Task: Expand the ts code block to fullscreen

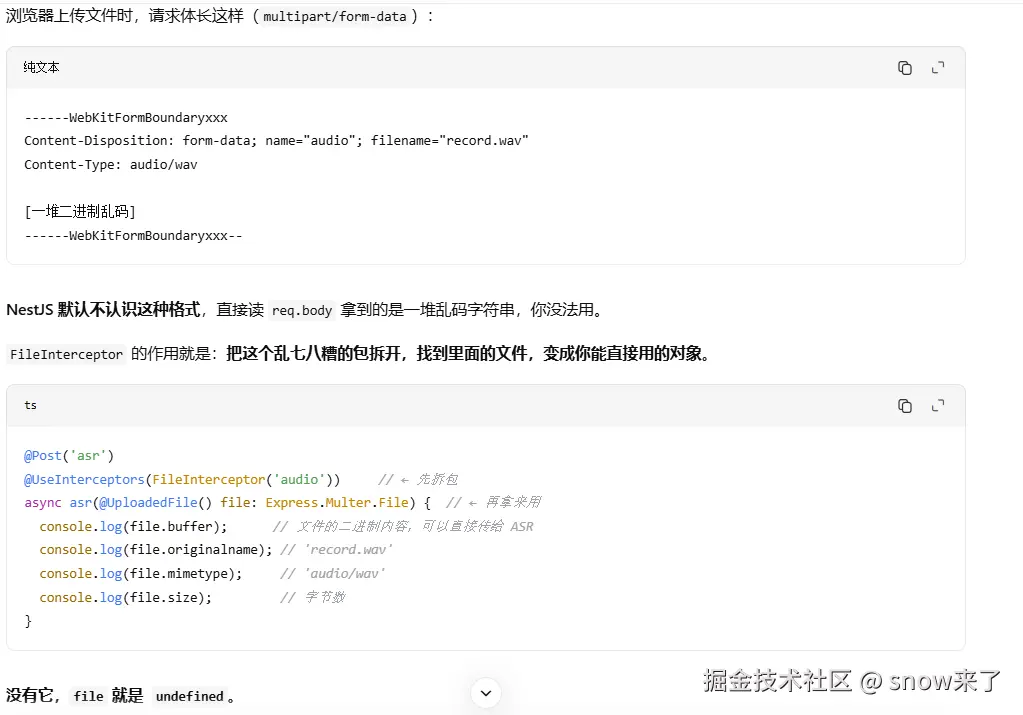Action: coord(938,406)
